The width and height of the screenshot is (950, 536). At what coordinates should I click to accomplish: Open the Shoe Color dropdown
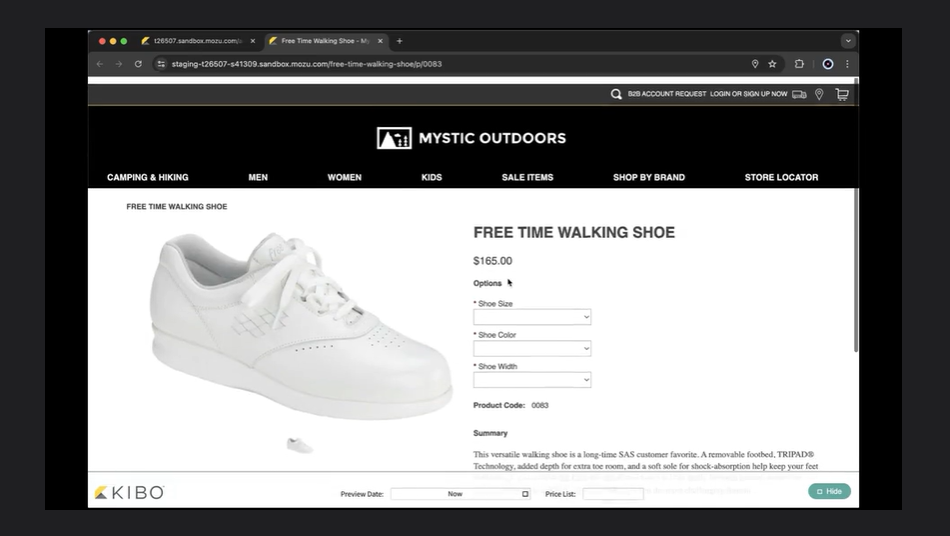coord(532,348)
